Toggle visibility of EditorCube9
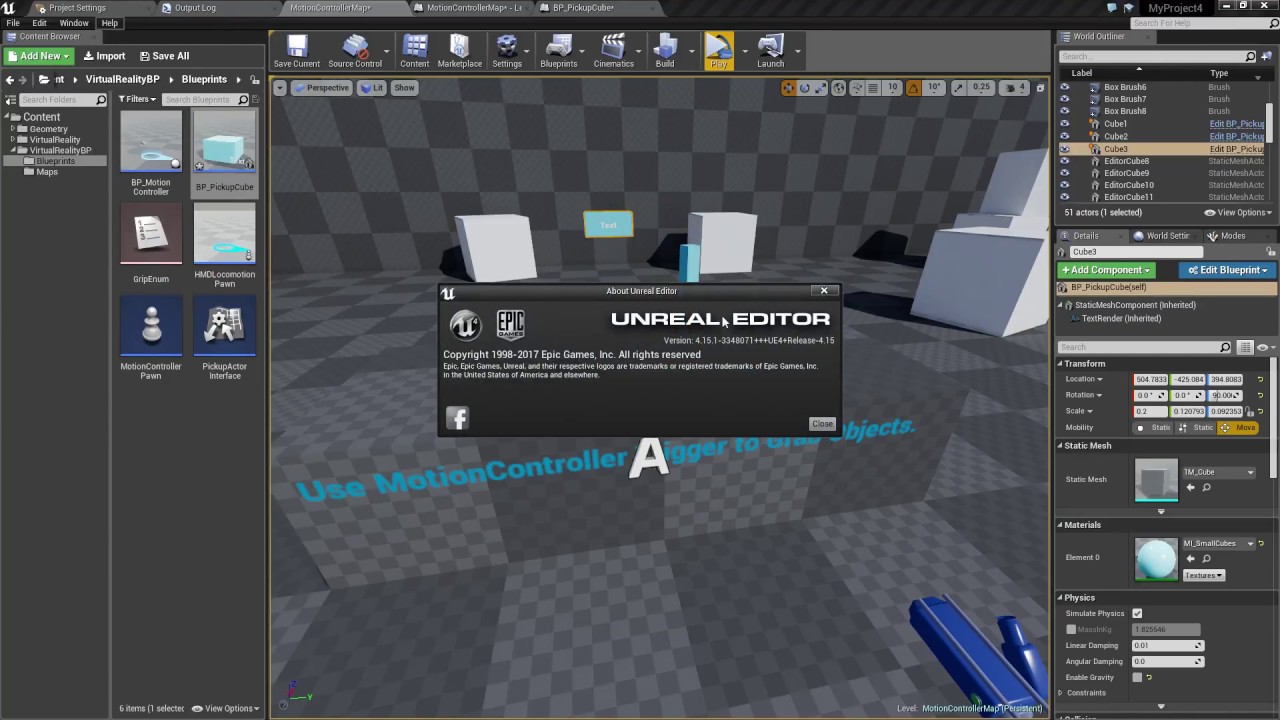The width and height of the screenshot is (1280, 720). [x=1064, y=173]
